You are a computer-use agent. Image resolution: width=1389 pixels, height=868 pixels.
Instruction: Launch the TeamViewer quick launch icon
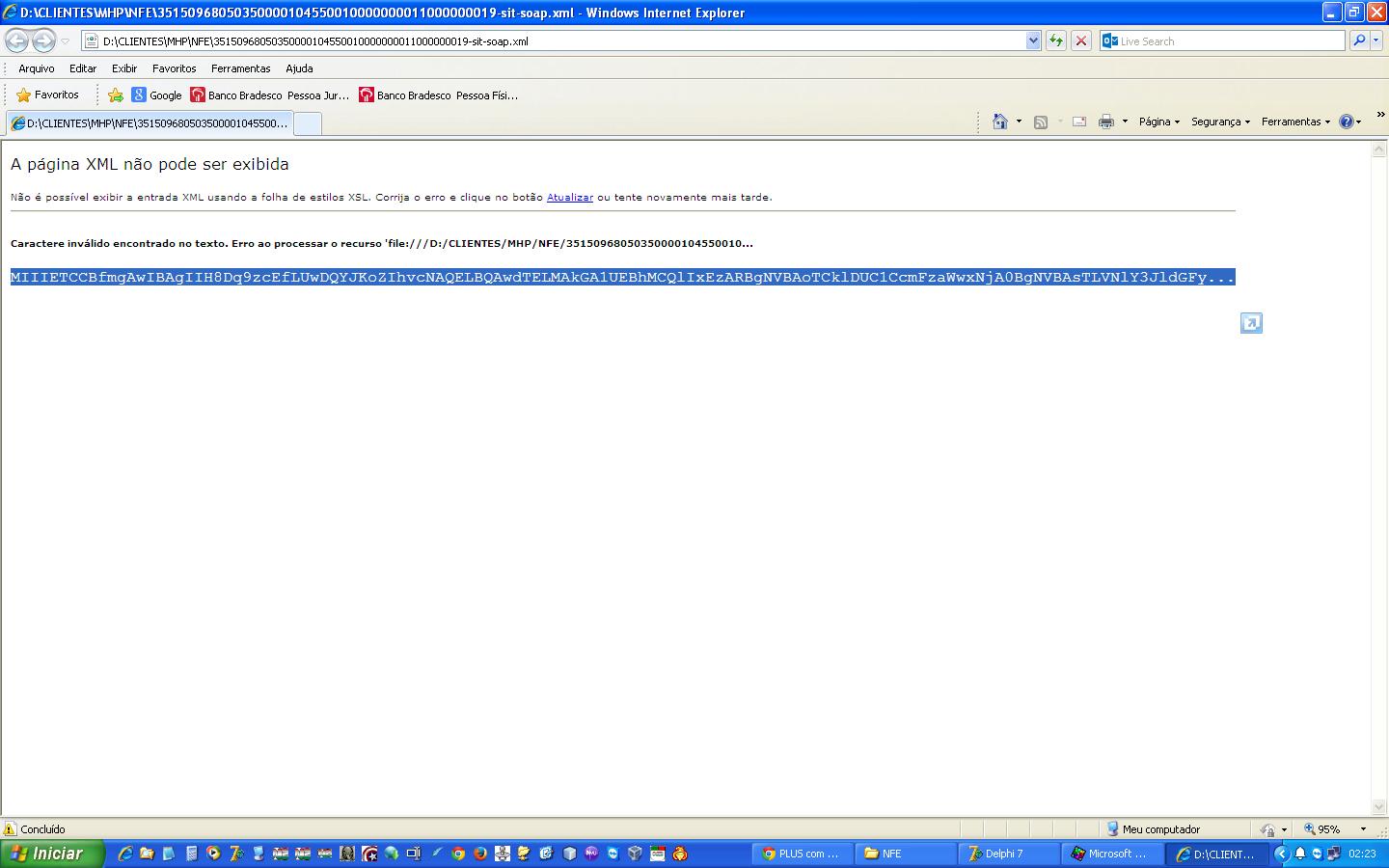[x=613, y=854]
